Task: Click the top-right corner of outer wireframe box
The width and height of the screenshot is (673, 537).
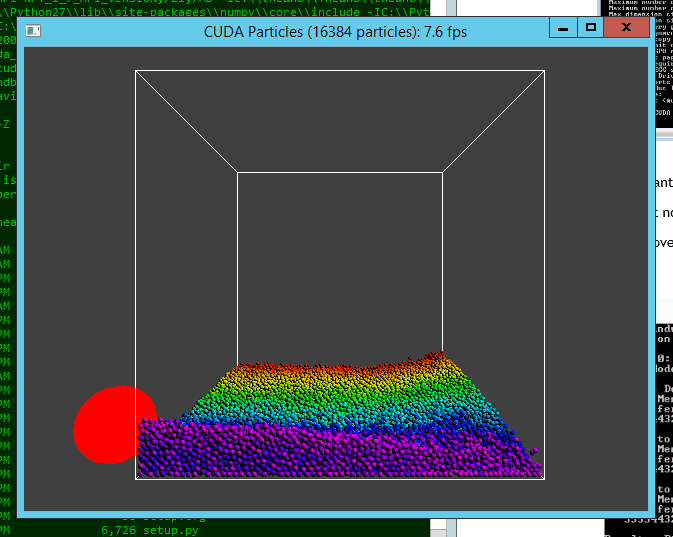Action: tap(544, 71)
